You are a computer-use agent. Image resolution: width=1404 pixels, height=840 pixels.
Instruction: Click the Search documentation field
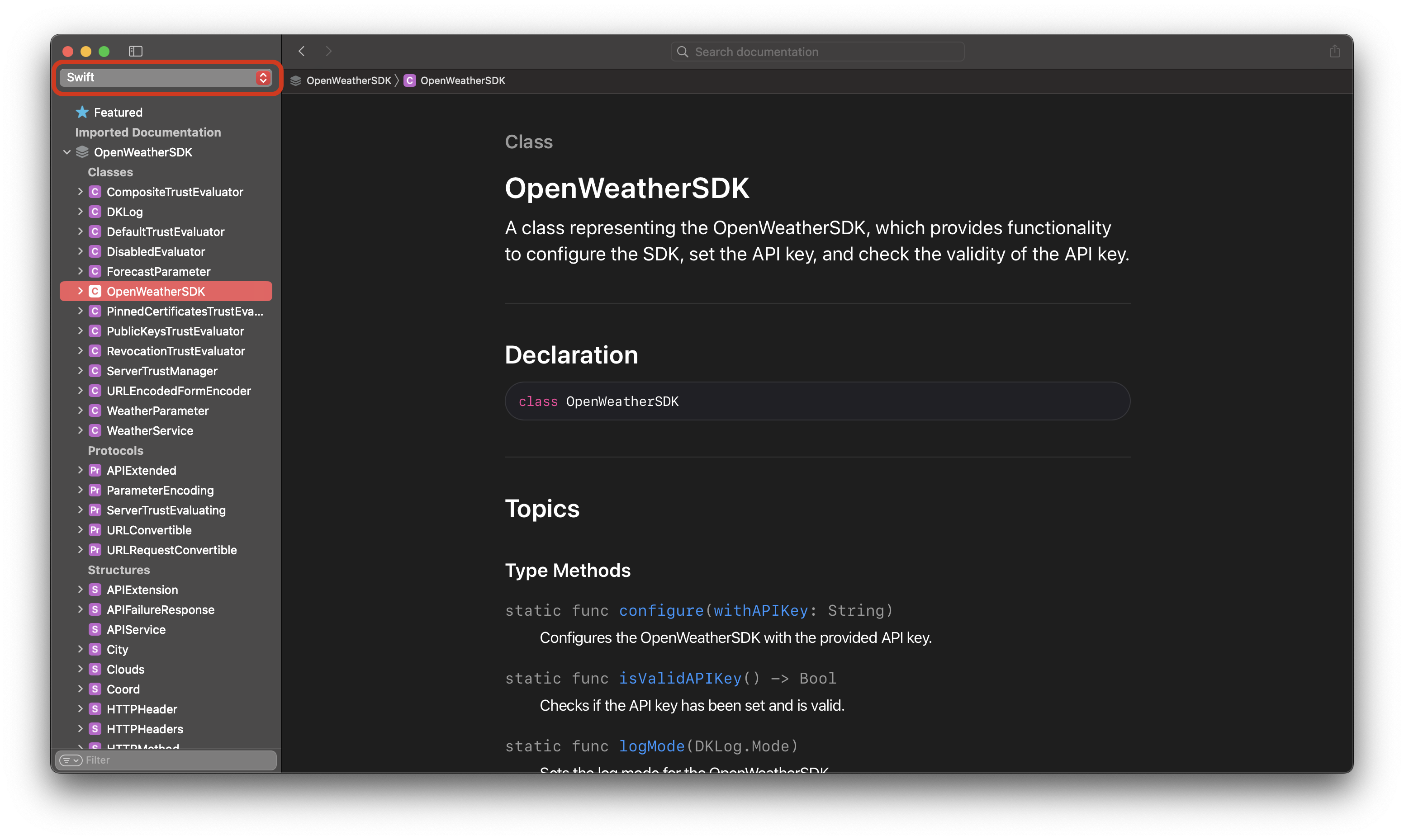[x=817, y=52]
